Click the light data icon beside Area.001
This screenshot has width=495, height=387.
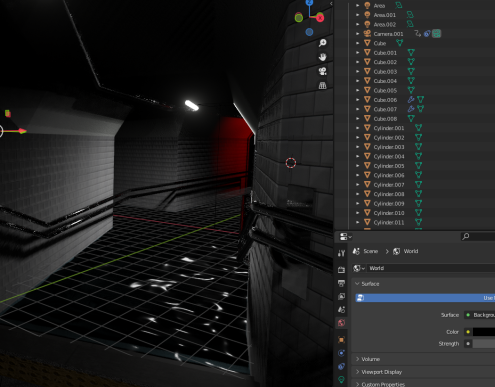pyautogui.click(x=410, y=15)
